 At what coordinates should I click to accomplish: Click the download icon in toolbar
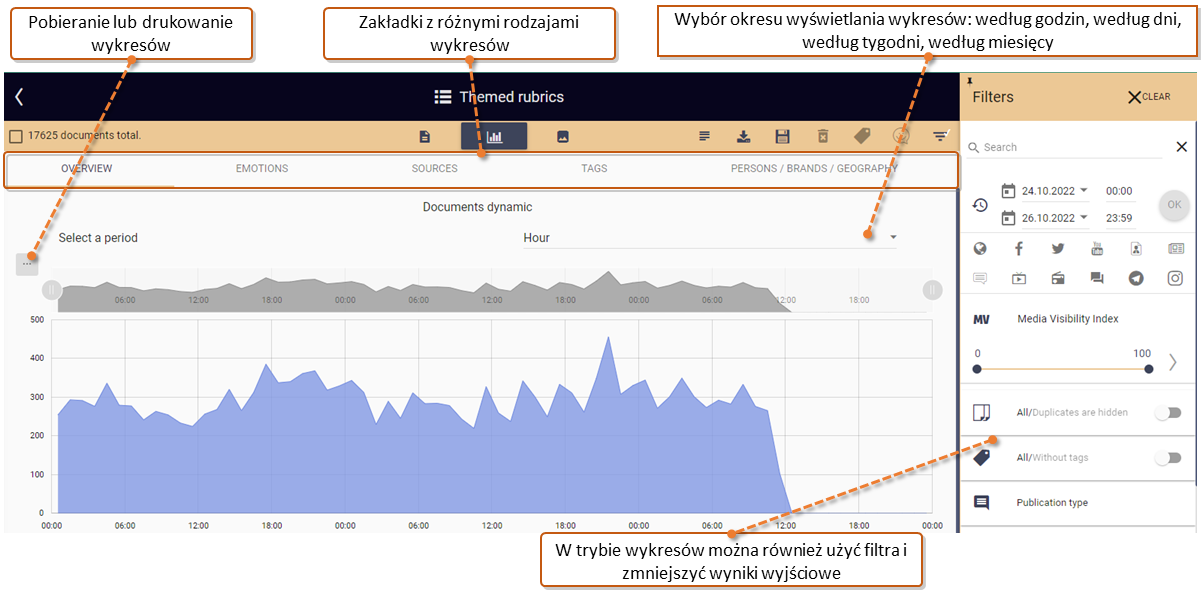pyautogui.click(x=743, y=136)
